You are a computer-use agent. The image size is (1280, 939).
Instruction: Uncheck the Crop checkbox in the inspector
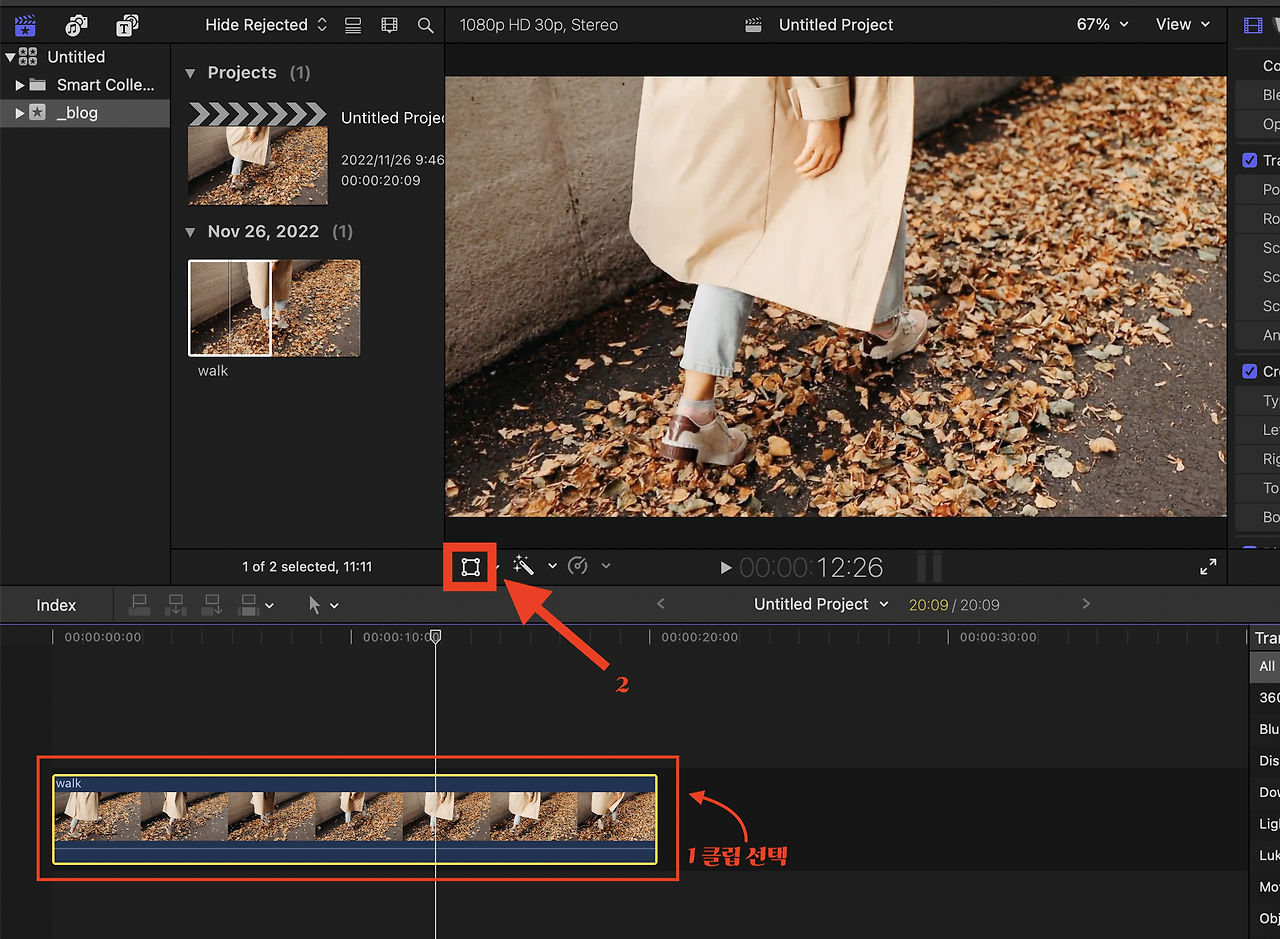click(x=1249, y=371)
